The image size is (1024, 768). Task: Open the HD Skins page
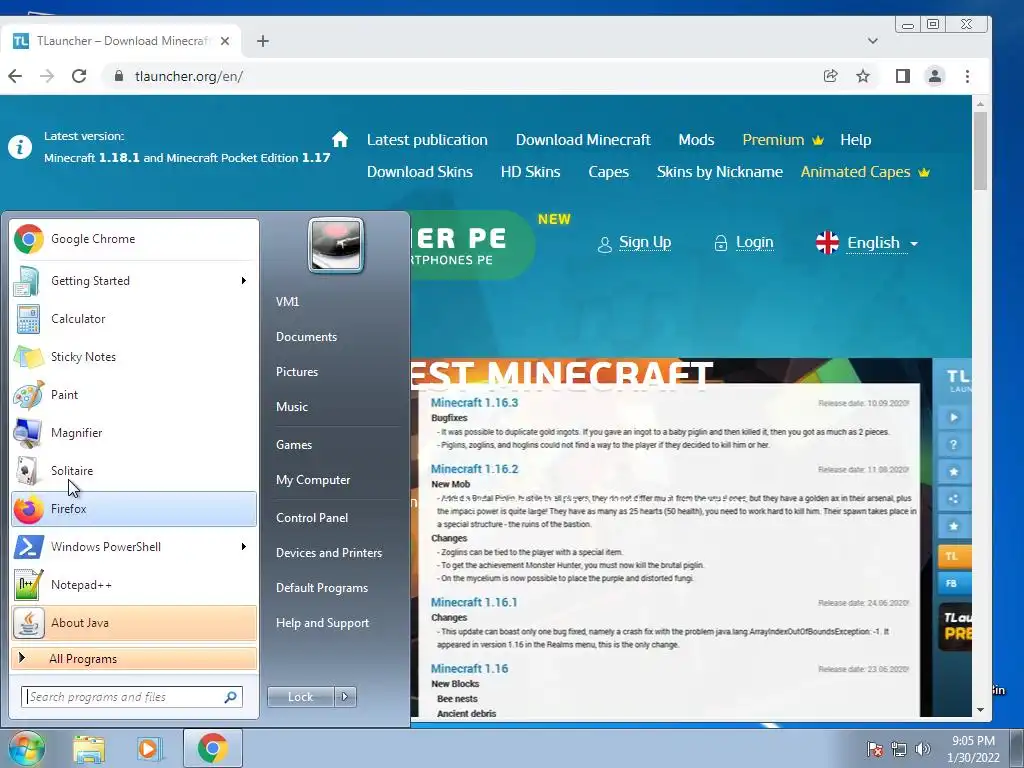[530, 172]
